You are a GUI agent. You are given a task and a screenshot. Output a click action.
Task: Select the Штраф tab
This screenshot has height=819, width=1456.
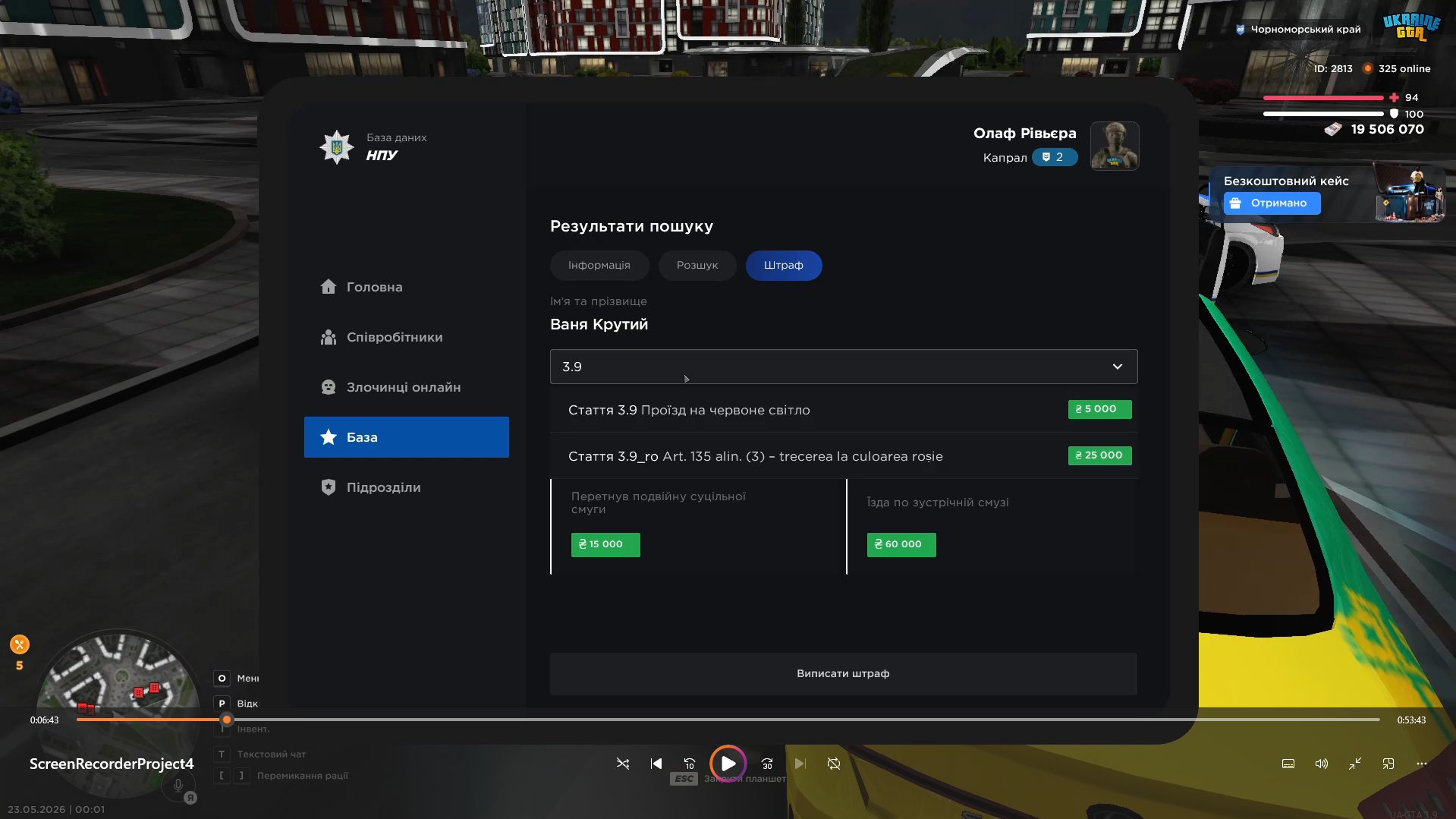click(x=784, y=266)
